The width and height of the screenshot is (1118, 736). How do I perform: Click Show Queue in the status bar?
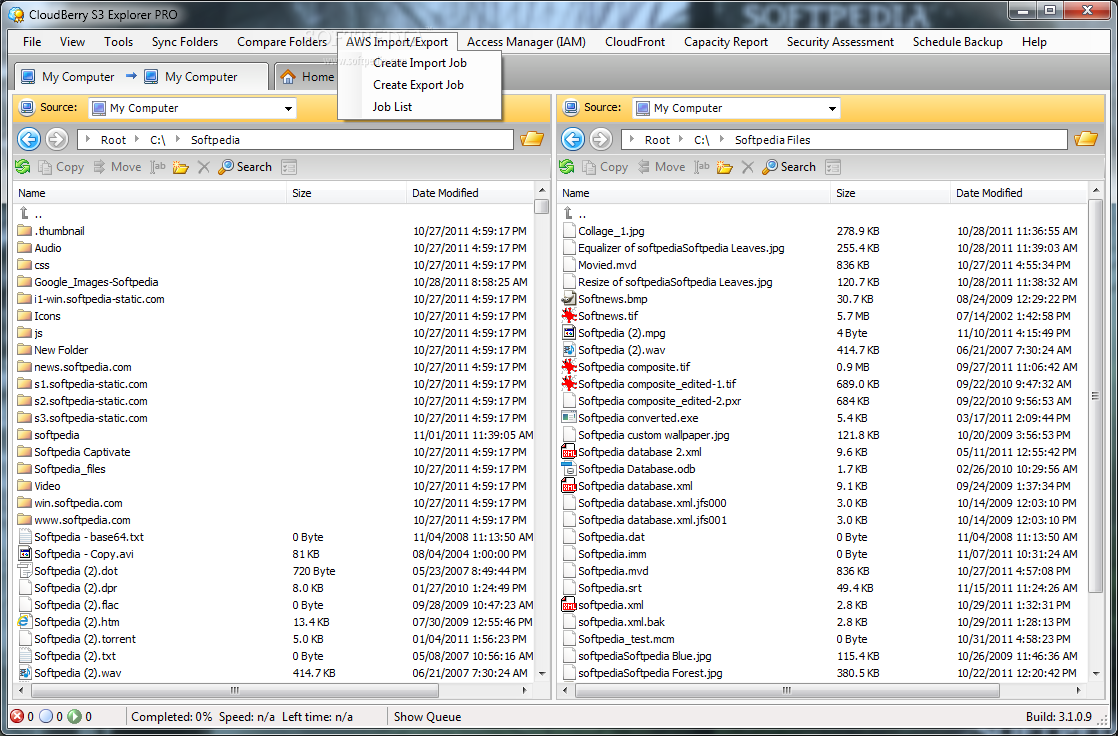[x=427, y=717]
